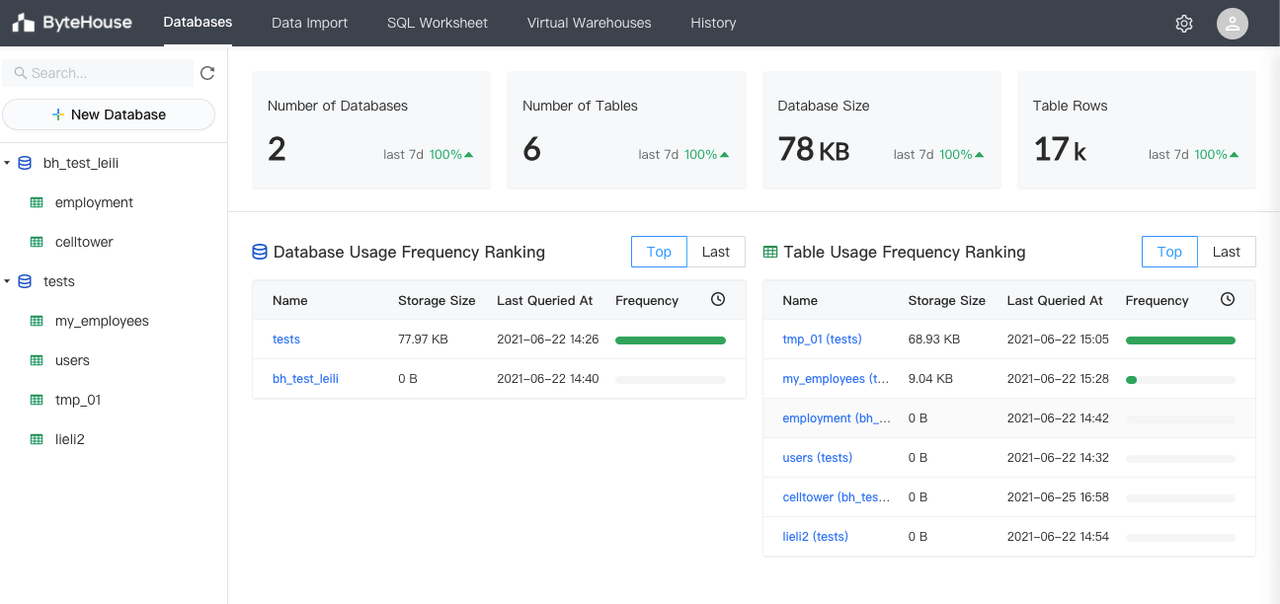Viewport: 1280px width, 604px height.
Task: Open the SQL Worksheet tab
Action: tap(437, 23)
